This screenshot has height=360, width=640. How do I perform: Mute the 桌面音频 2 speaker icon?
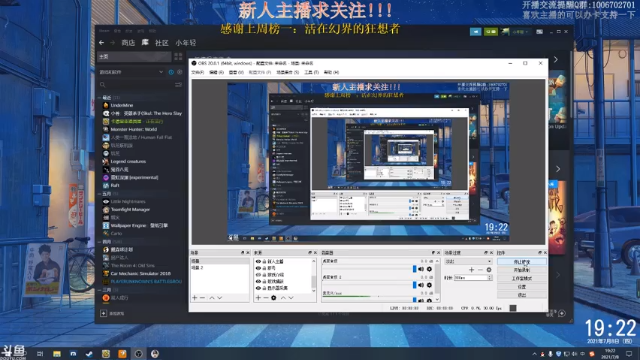421,285
